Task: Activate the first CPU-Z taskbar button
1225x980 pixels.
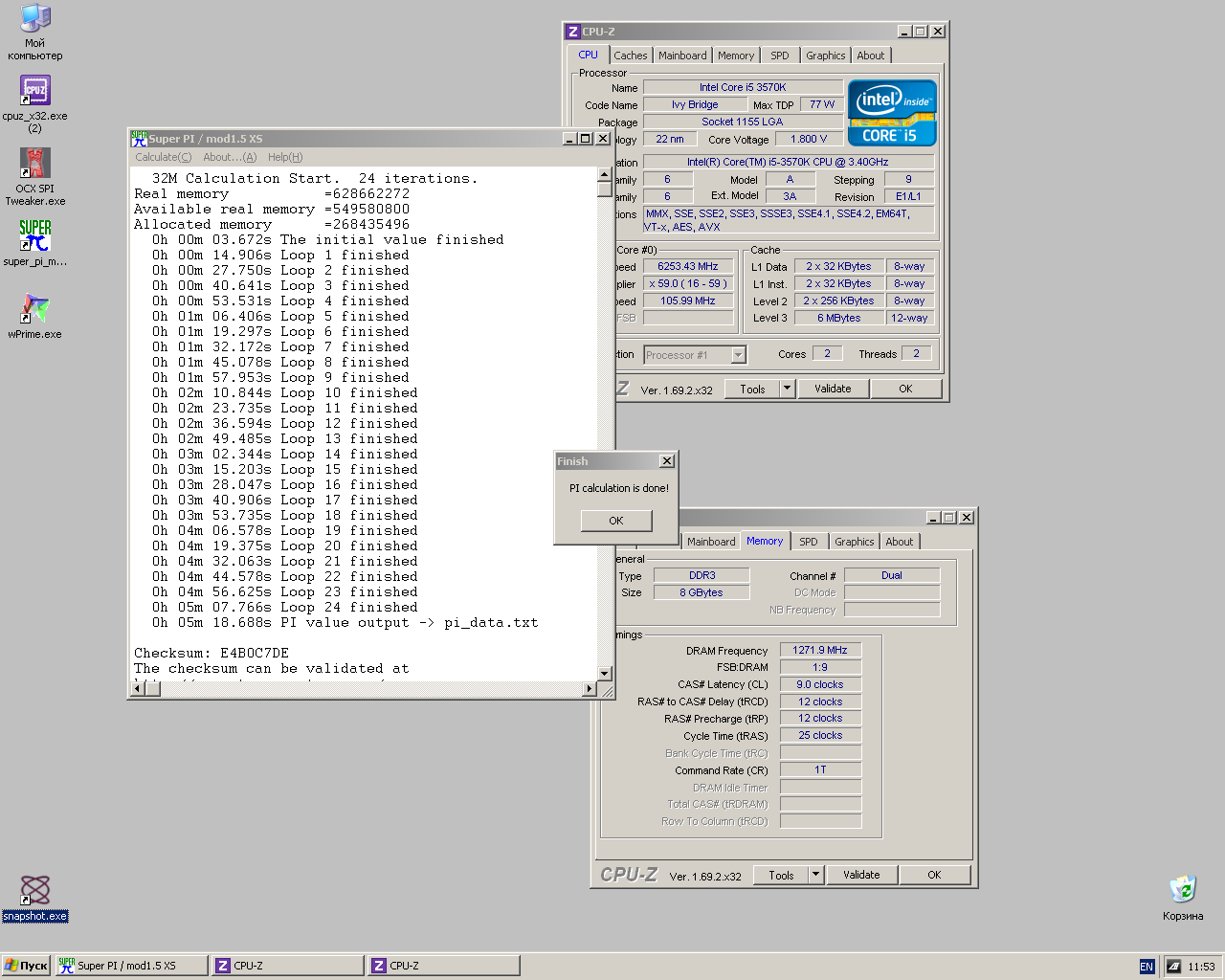Action: (x=287, y=966)
